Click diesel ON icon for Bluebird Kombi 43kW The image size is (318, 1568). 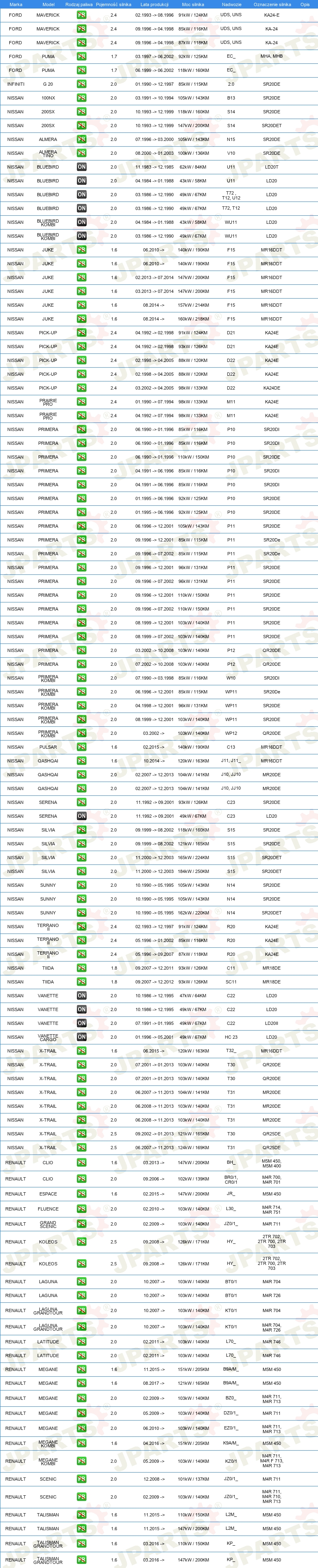82,222
